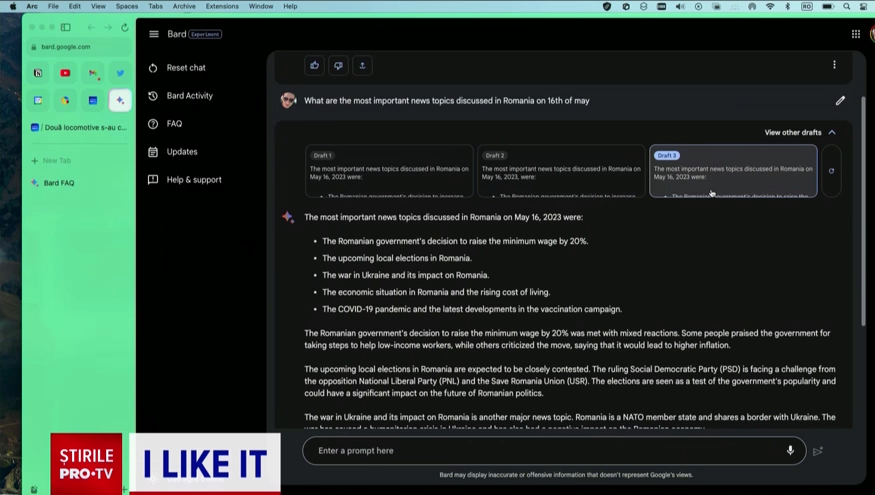Click the thumbs up icon
This screenshot has width=875, height=495.
tap(314, 66)
